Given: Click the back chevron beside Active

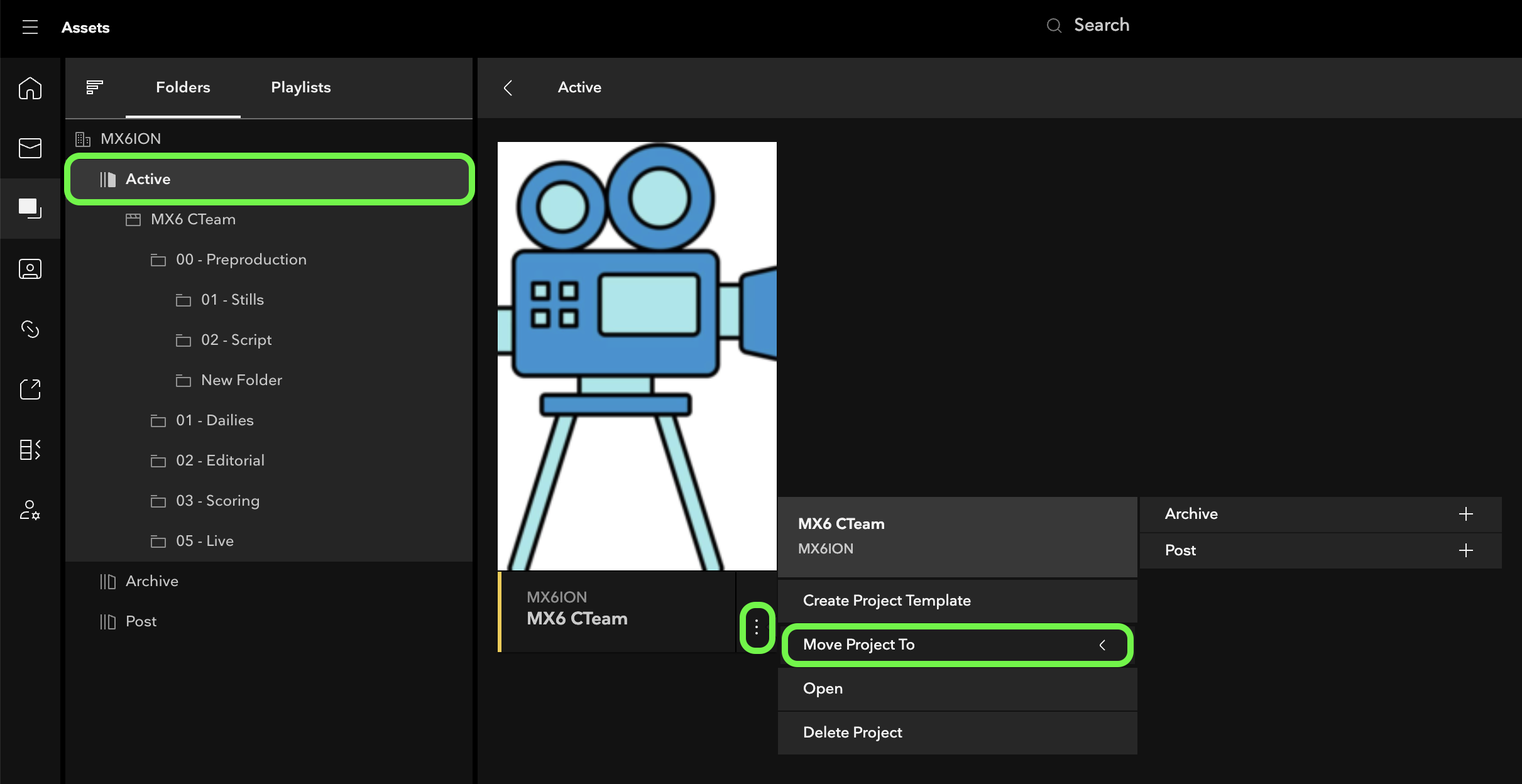Looking at the screenshot, I should click(x=508, y=87).
